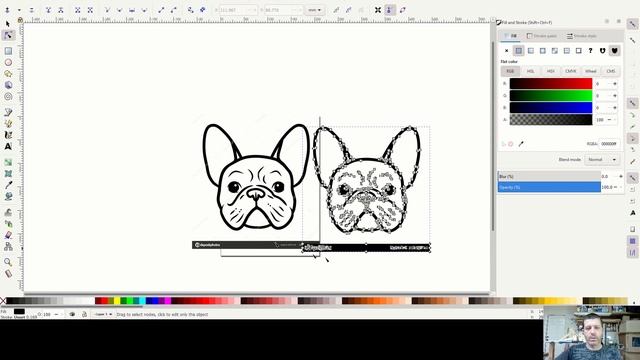Select the Connector tool
Screen dimensions: 640x360
(x=8, y=247)
